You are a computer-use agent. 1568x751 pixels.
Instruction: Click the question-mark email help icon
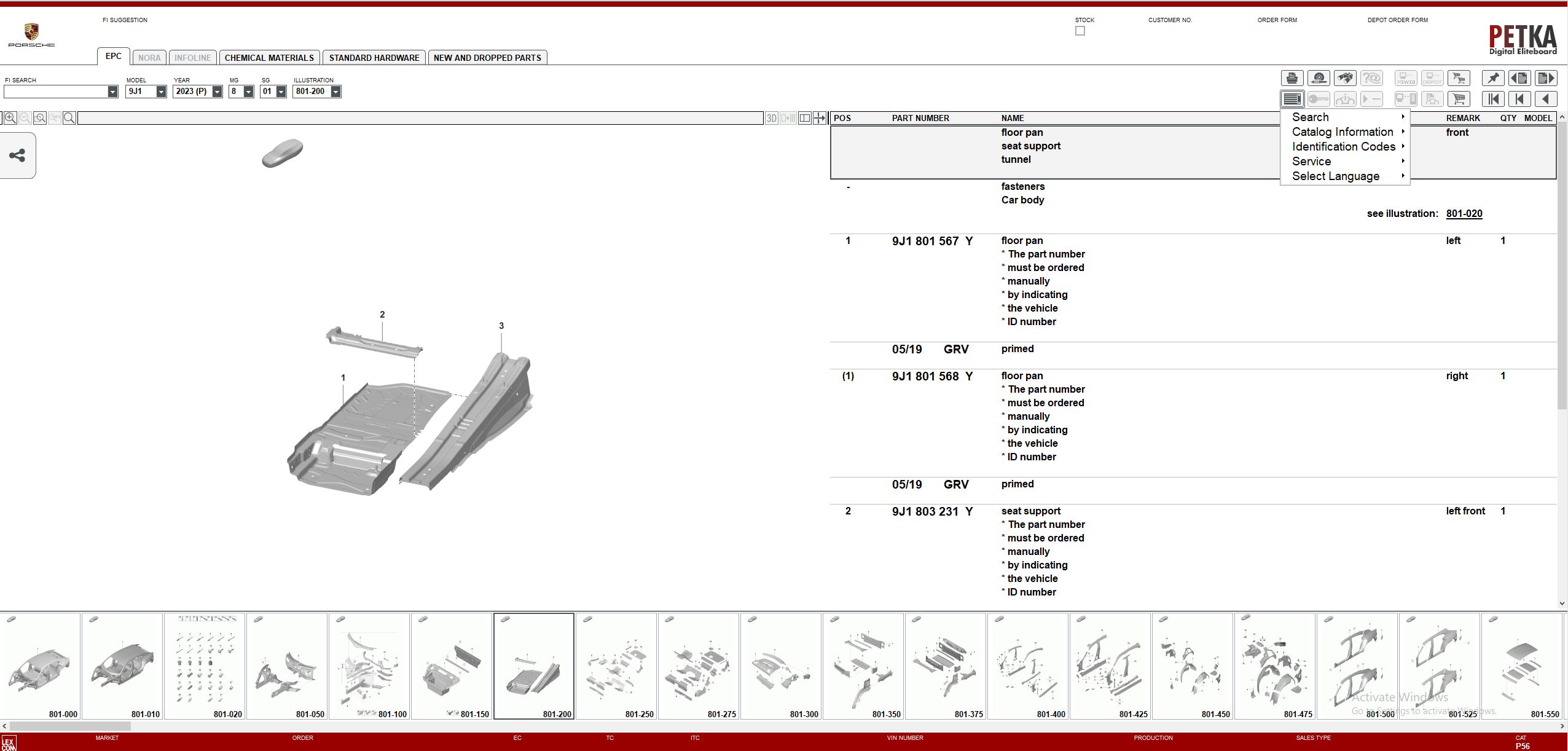tap(1371, 78)
